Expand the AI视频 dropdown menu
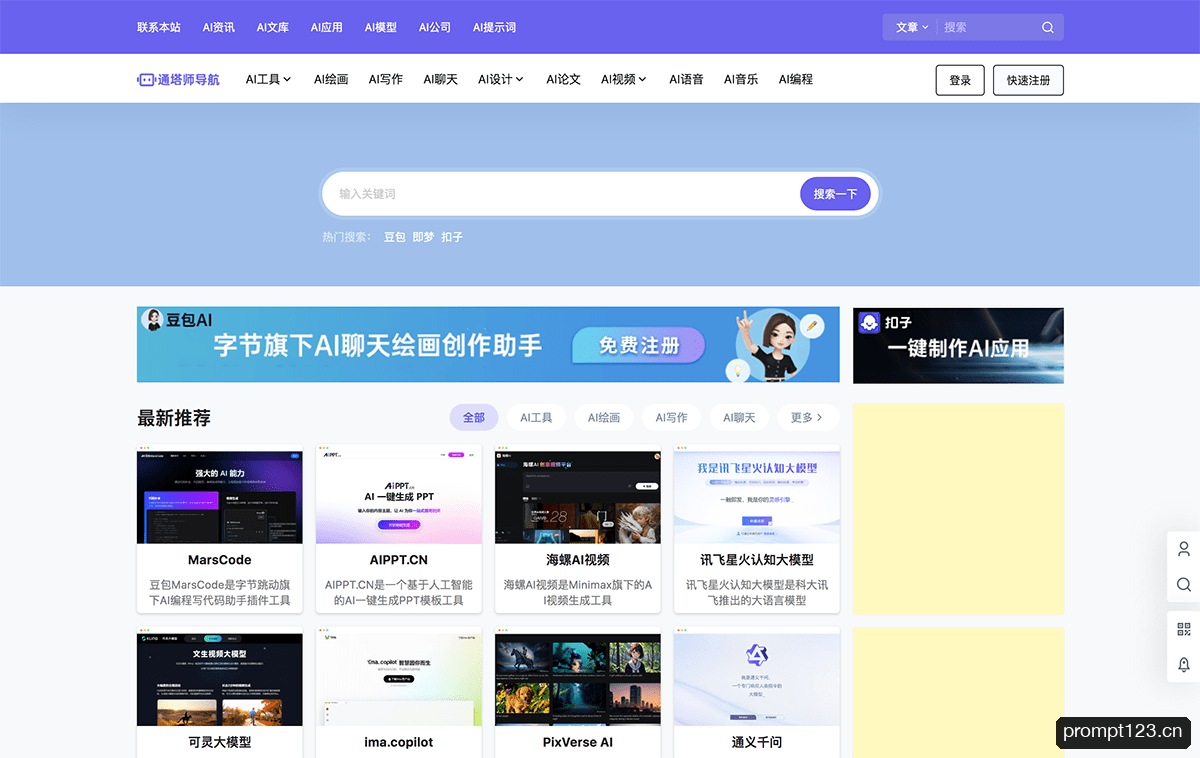Viewport: 1200px width, 758px height. (623, 79)
